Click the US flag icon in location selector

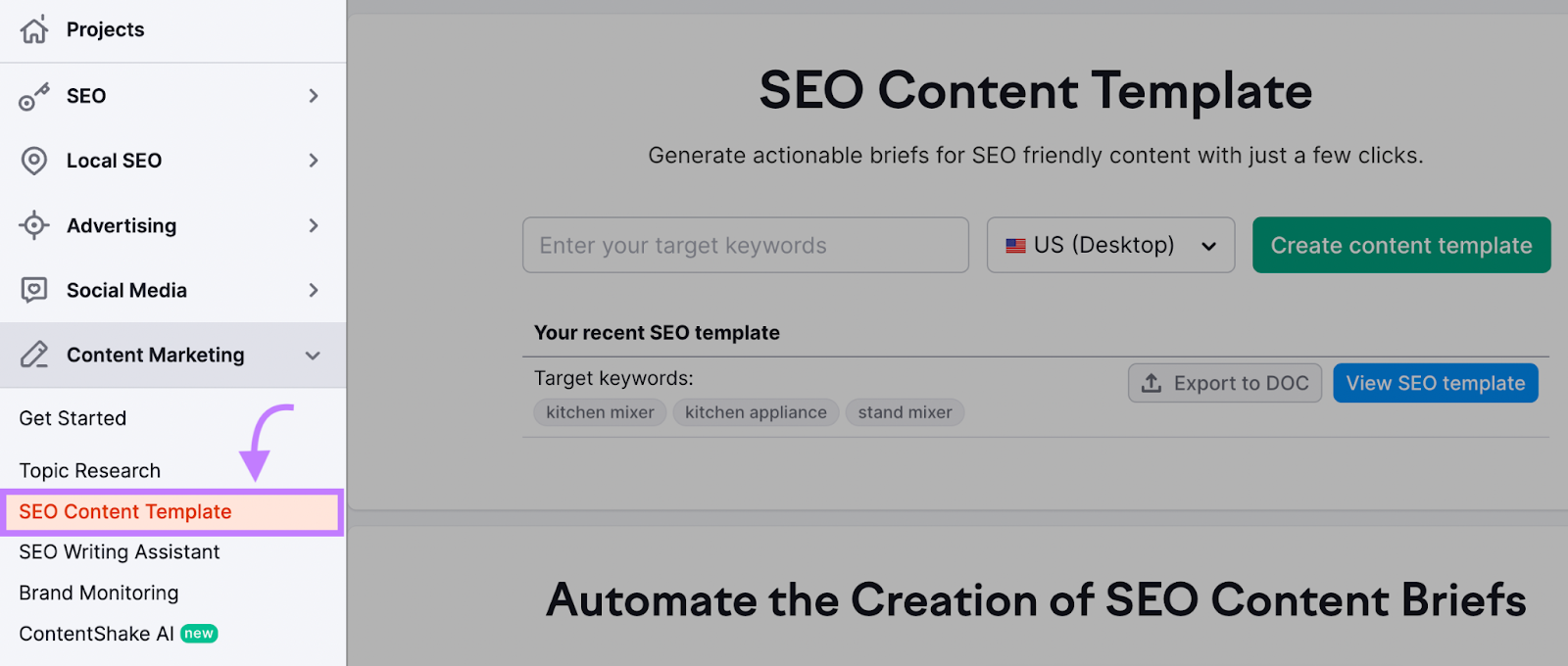point(1015,245)
